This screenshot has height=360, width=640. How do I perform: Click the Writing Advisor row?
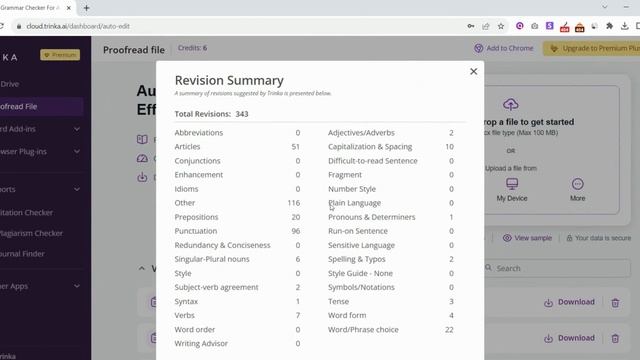click(x=237, y=344)
